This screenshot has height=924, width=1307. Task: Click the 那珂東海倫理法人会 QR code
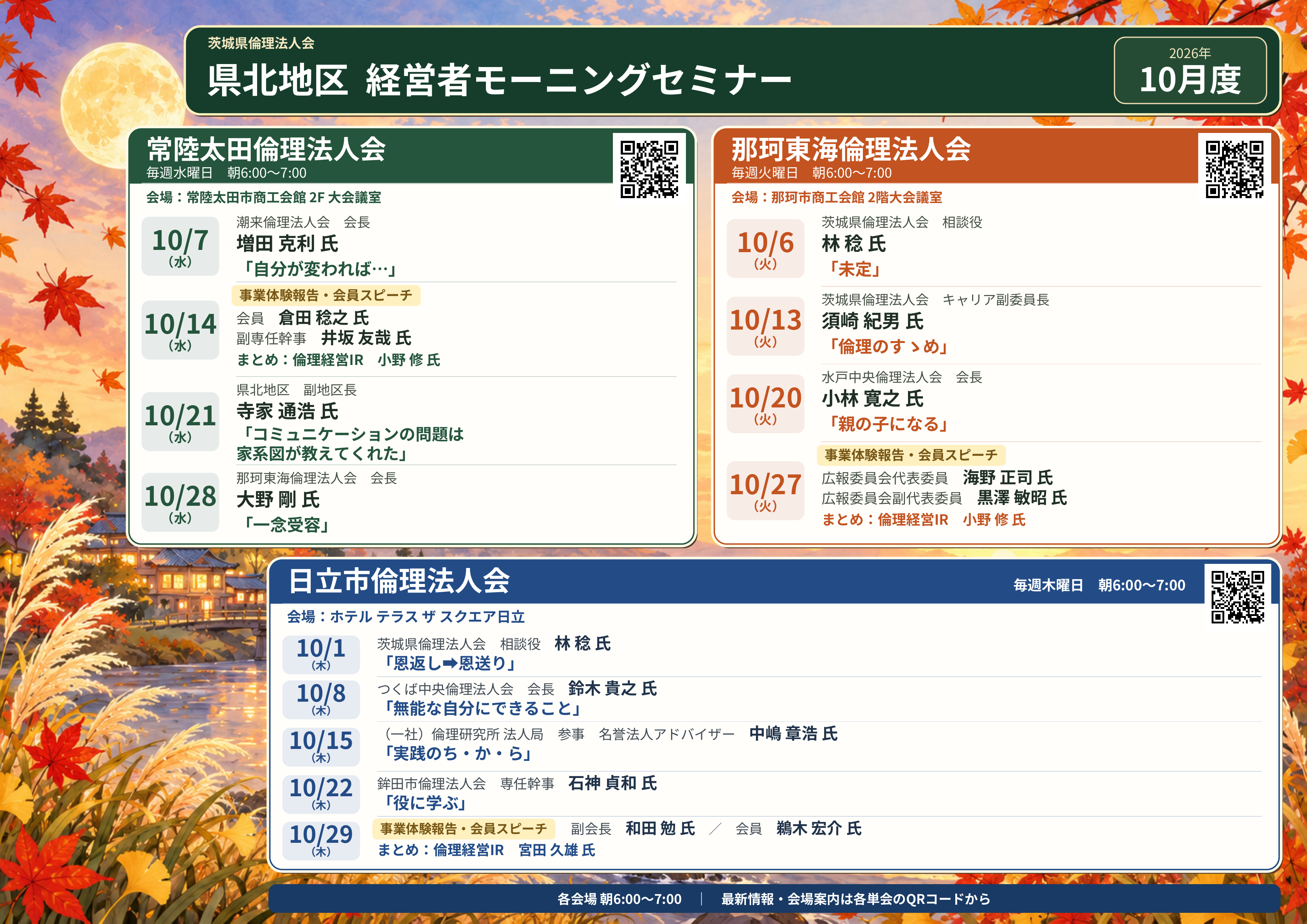pyautogui.click(x=1234, y=169)
